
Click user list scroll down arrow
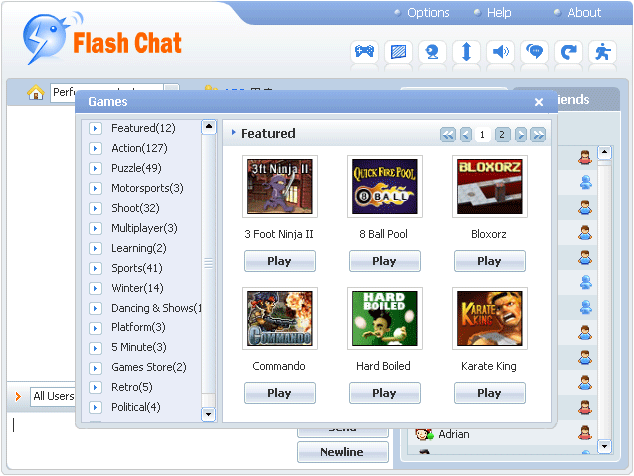pyautogui.click(x=604, y=446)
